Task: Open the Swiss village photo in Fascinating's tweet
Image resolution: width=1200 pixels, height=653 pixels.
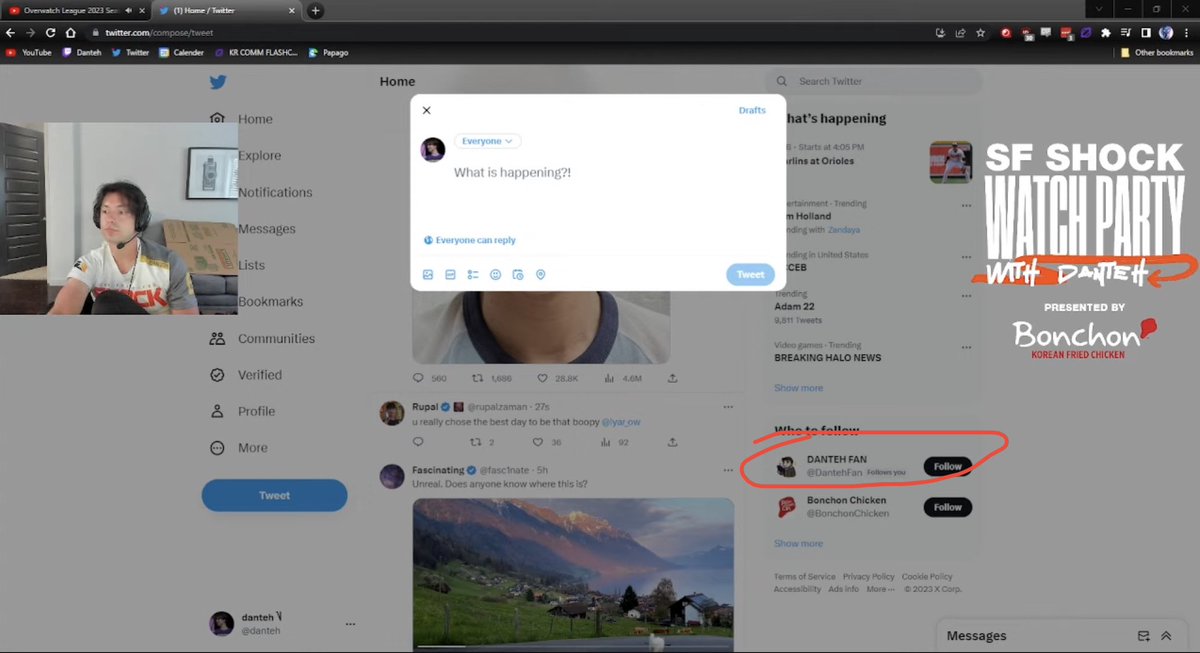Action: click(573, 575)
